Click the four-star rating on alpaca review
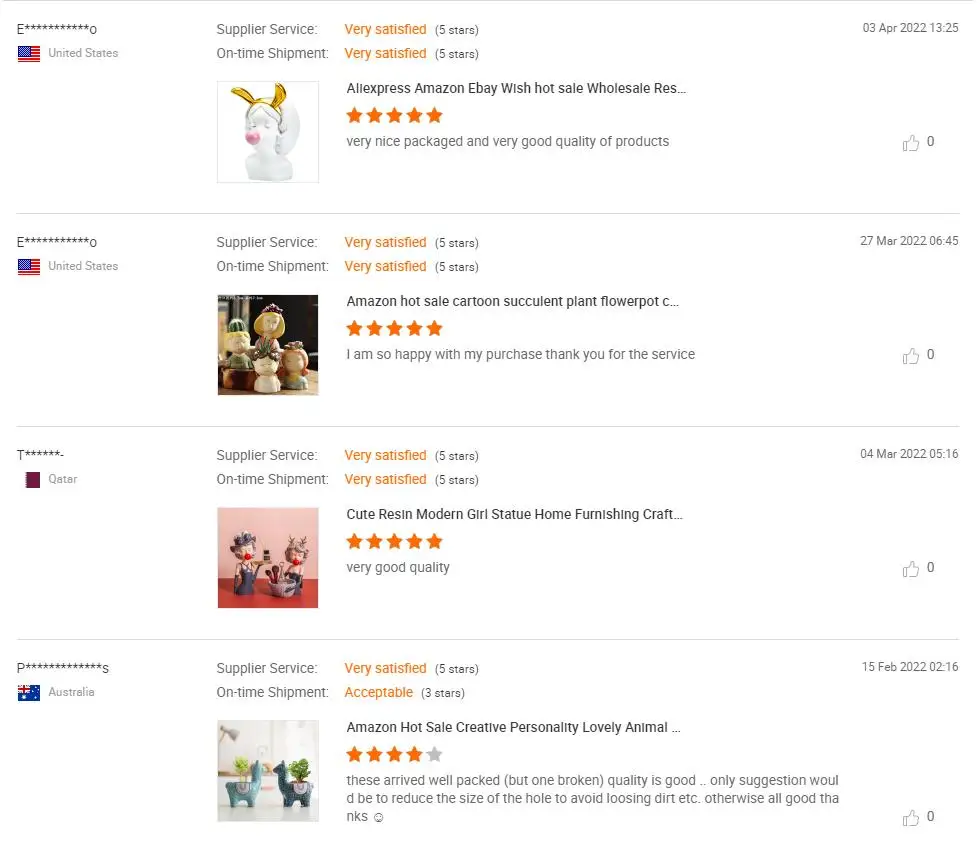 click(394, 754)
